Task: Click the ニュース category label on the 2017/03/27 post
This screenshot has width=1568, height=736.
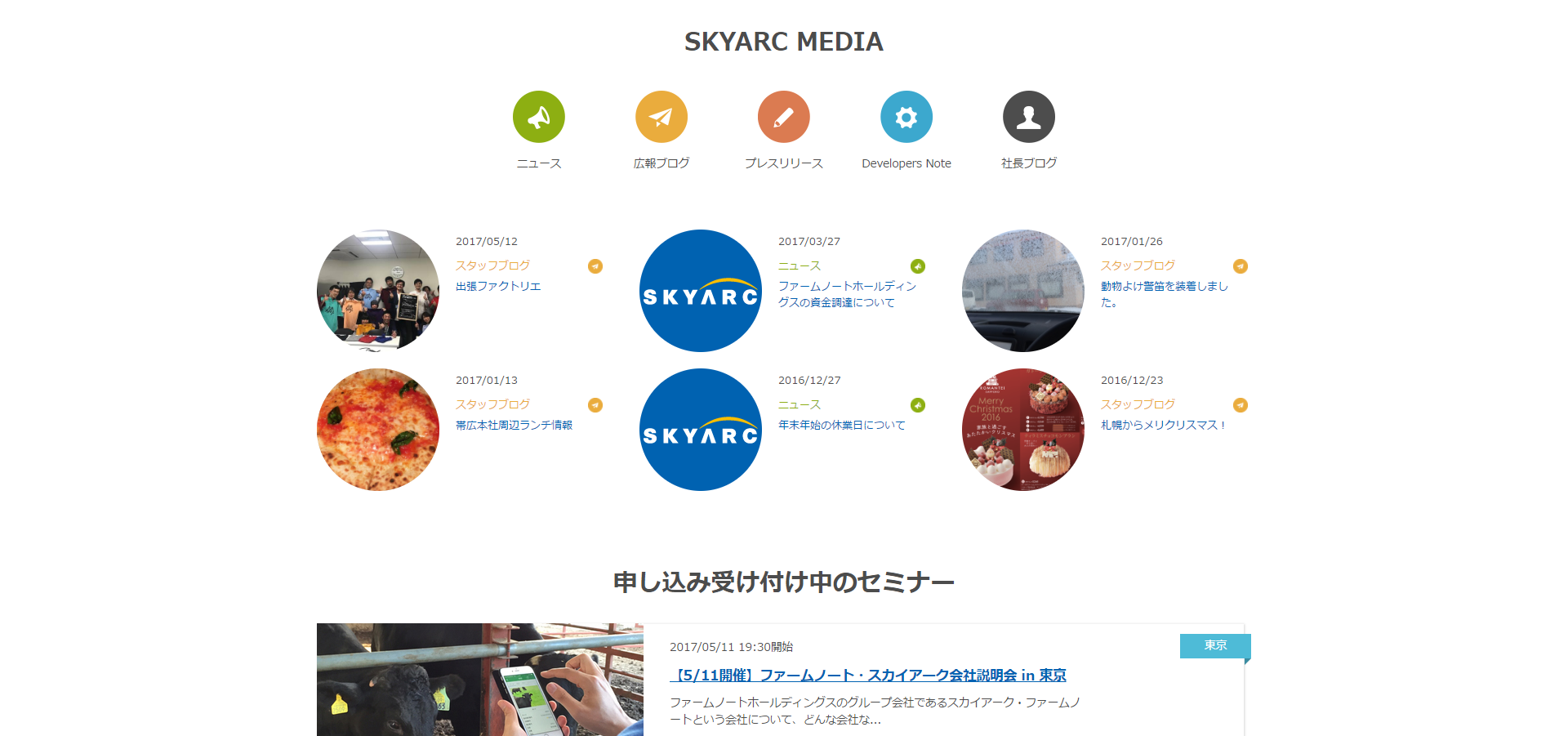Action: (799, 265)
